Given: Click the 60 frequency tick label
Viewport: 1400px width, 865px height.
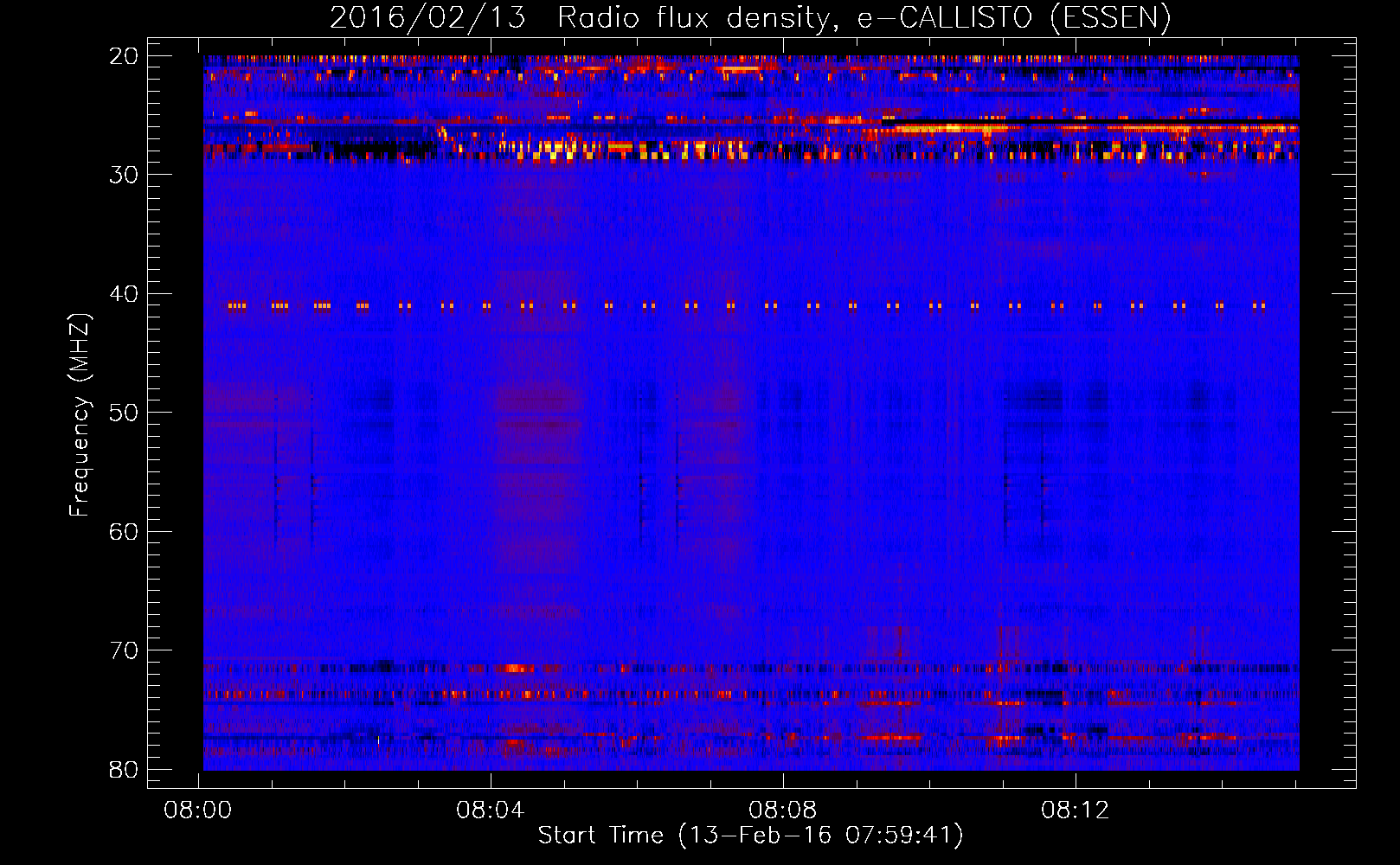Looking at the screenshot, I should click(x=125, y=532).
